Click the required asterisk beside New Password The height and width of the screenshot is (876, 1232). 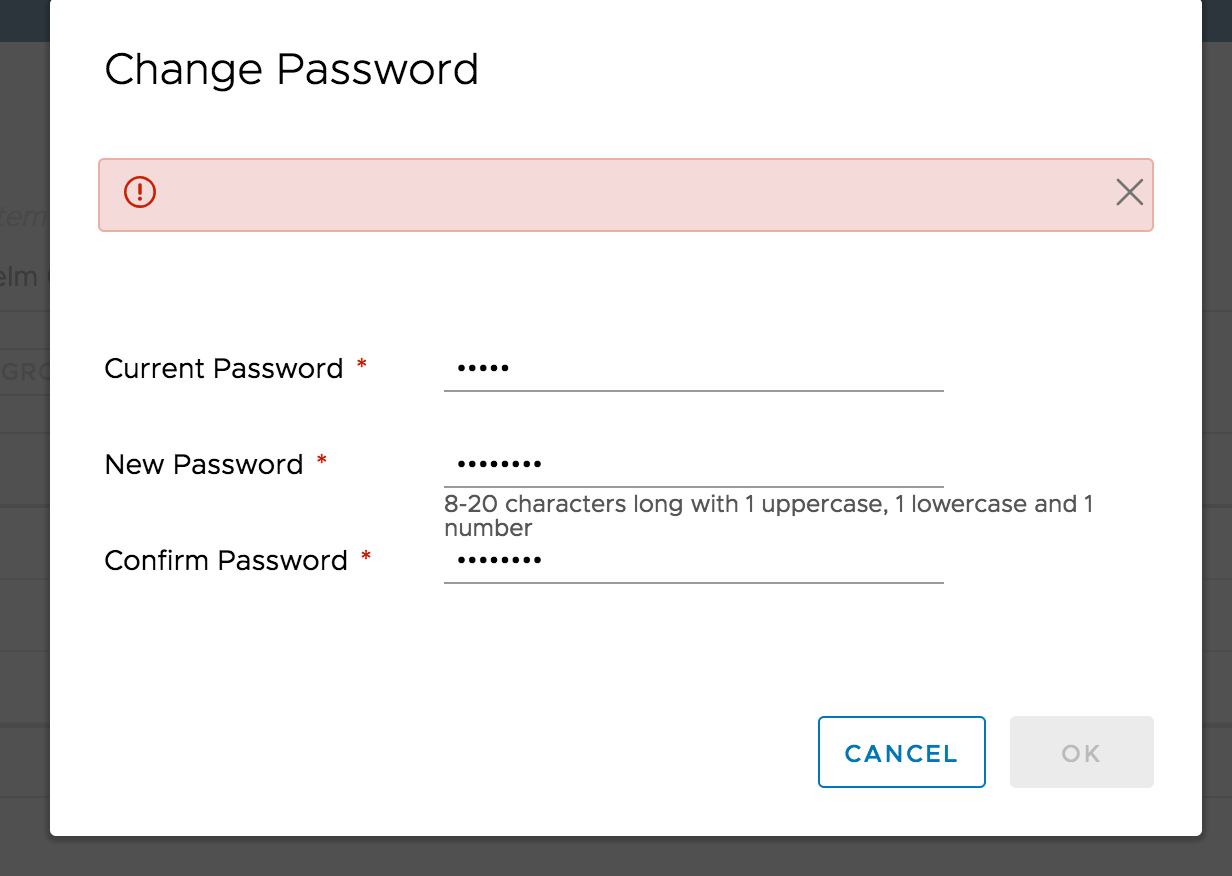tap(321, 461)
